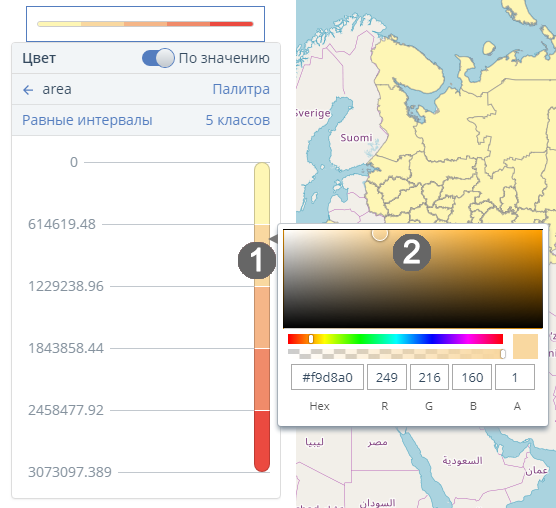The image size is (556, 508).
Task: Click the R value input field
Action: point(387,377)
